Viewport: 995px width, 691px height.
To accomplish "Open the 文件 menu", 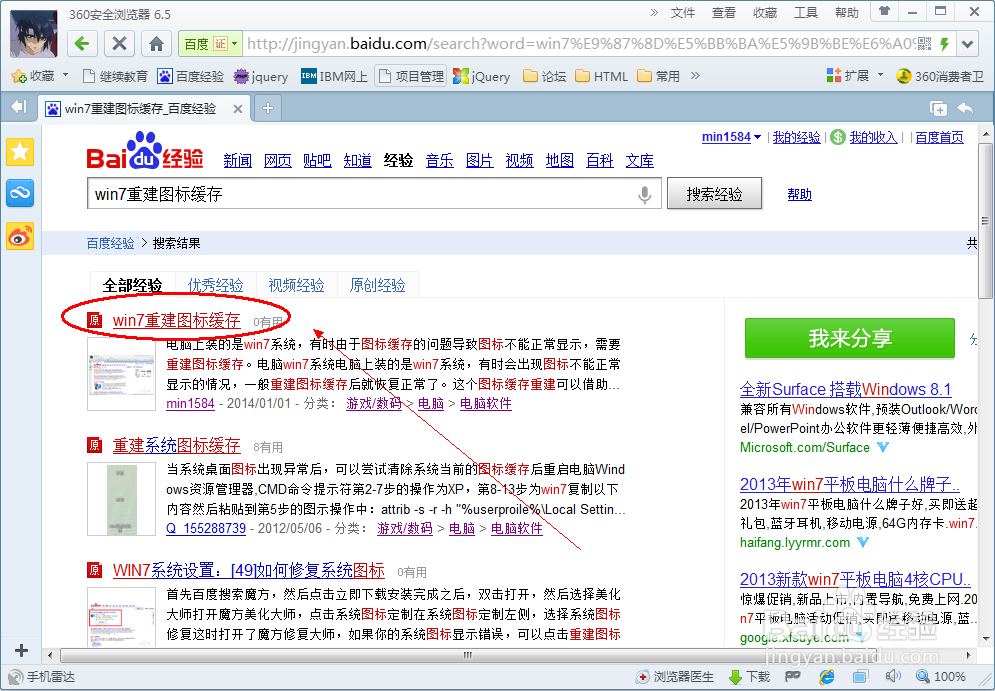I will [x=683, y=13].
